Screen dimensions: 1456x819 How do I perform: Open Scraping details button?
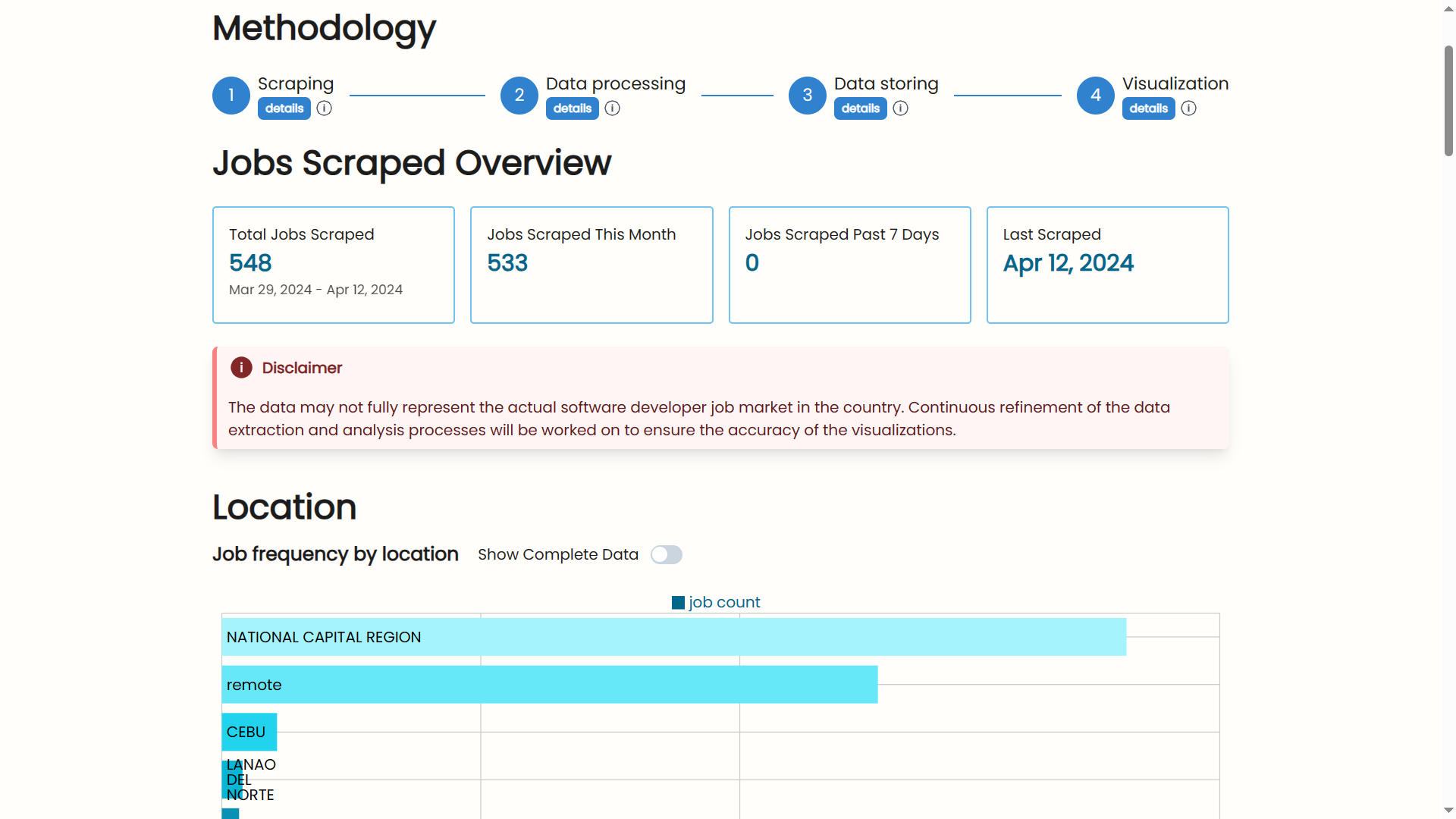284,108
